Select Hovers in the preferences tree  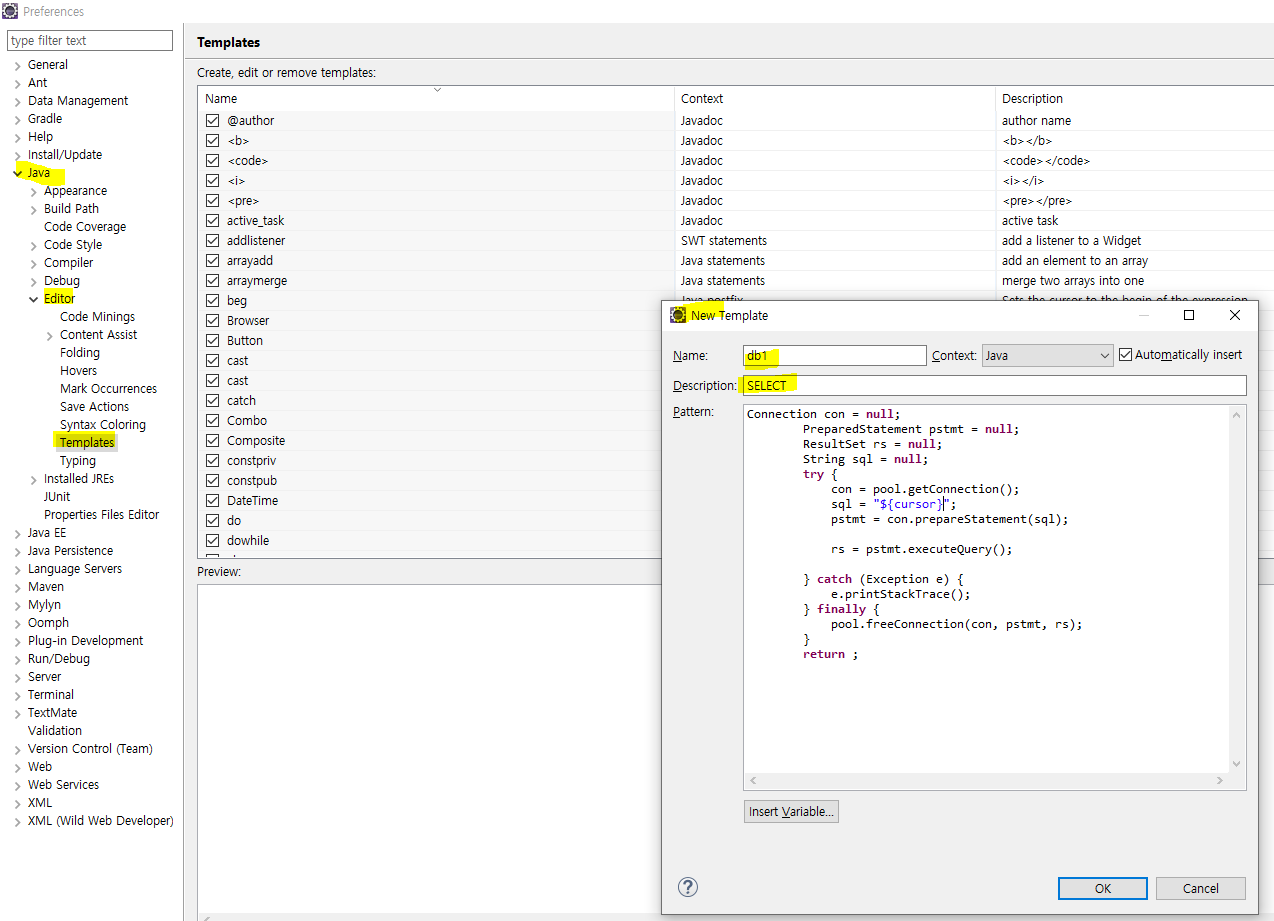78,371
